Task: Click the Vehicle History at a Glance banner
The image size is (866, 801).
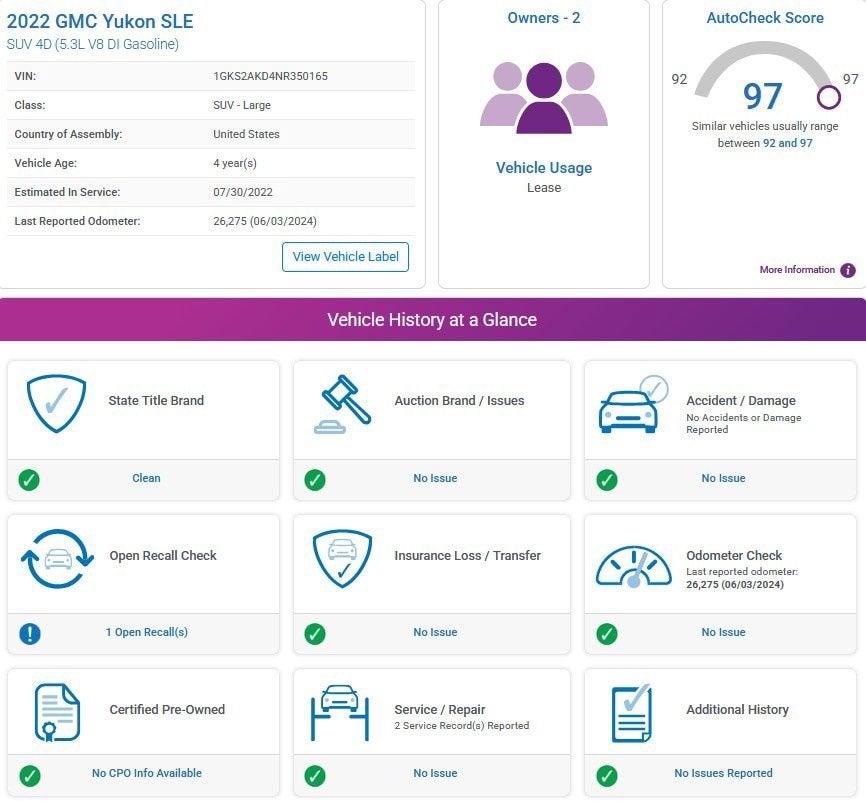Action: click(433, 319)
